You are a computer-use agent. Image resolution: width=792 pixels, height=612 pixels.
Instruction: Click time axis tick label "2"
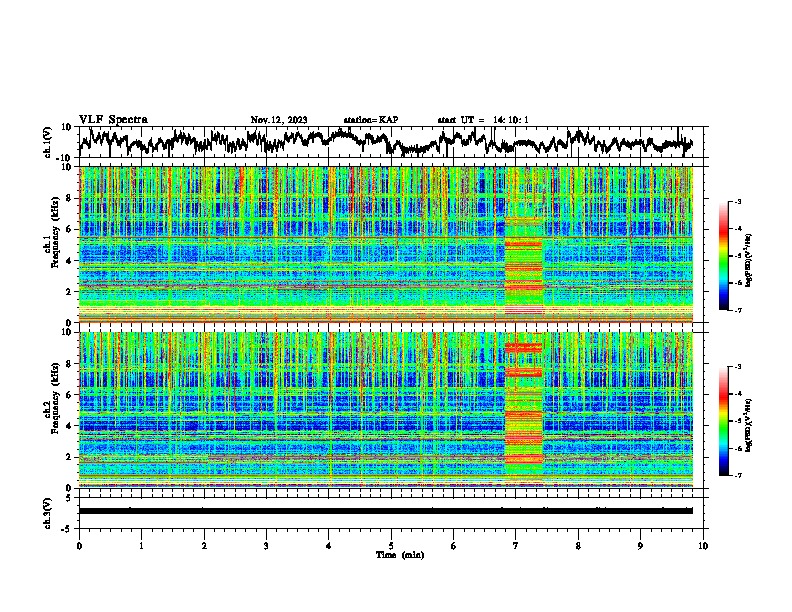[204, 546]
